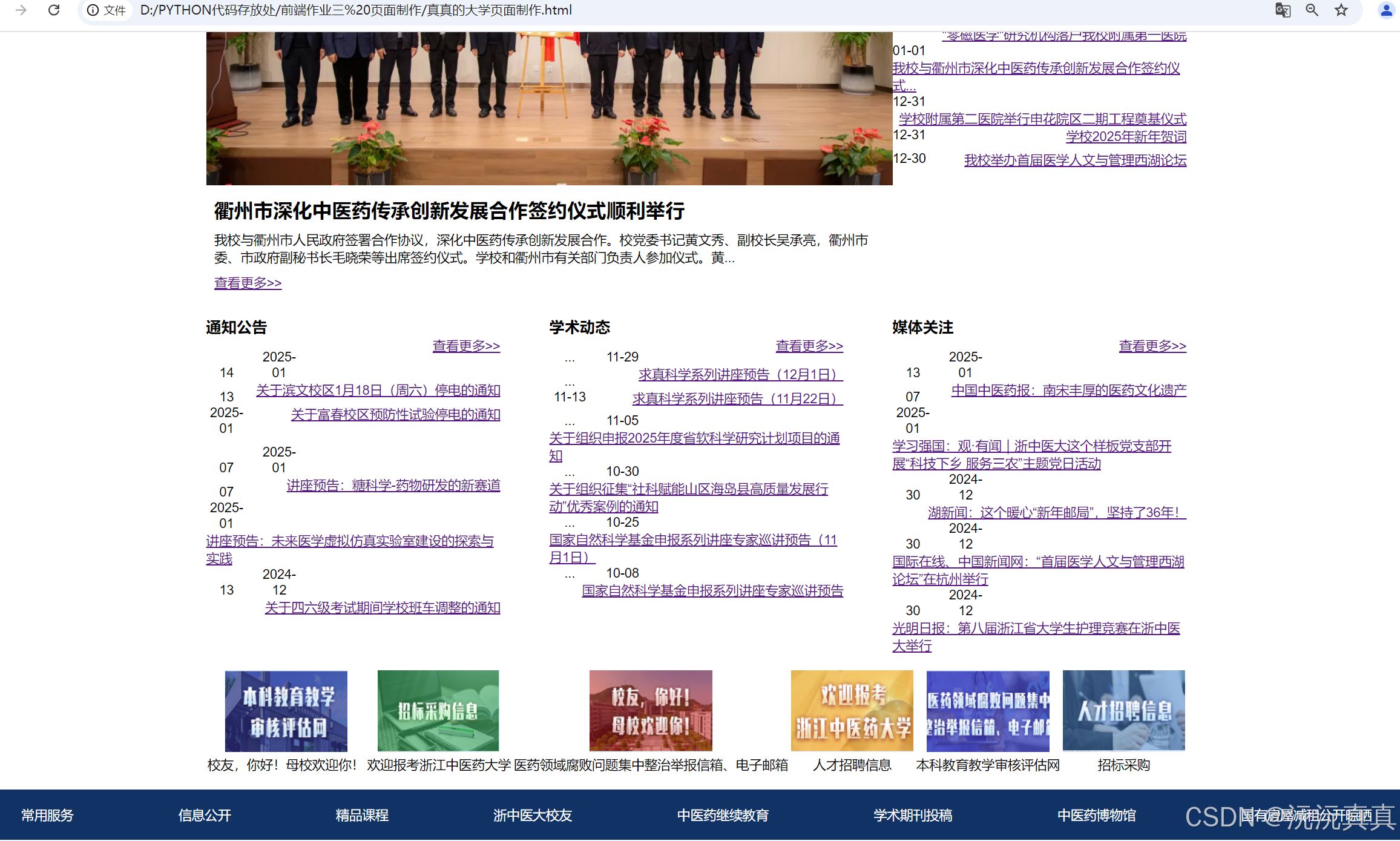This screenshot has height=841, width=1400.
Task: Select 精品课程 in the footer navigation
Action: pyautogui.click(x=362, y=816)
